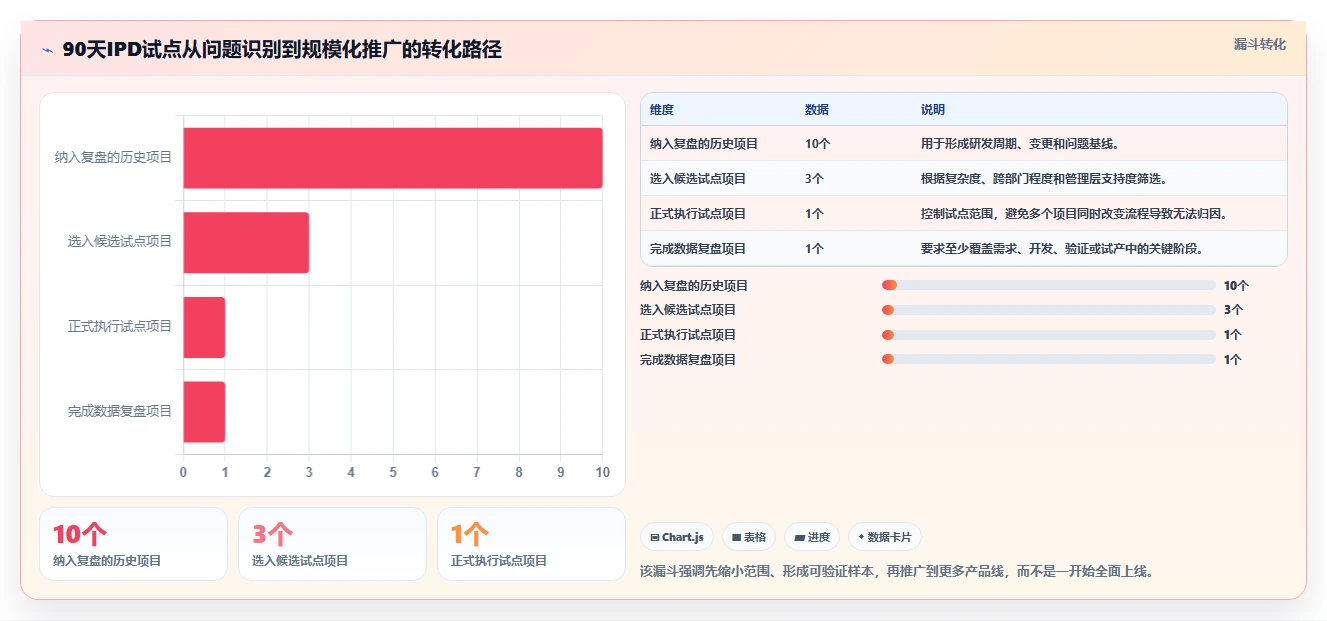
Task: Click the title 90天IPD试点 heading
Action: [282, 50]
